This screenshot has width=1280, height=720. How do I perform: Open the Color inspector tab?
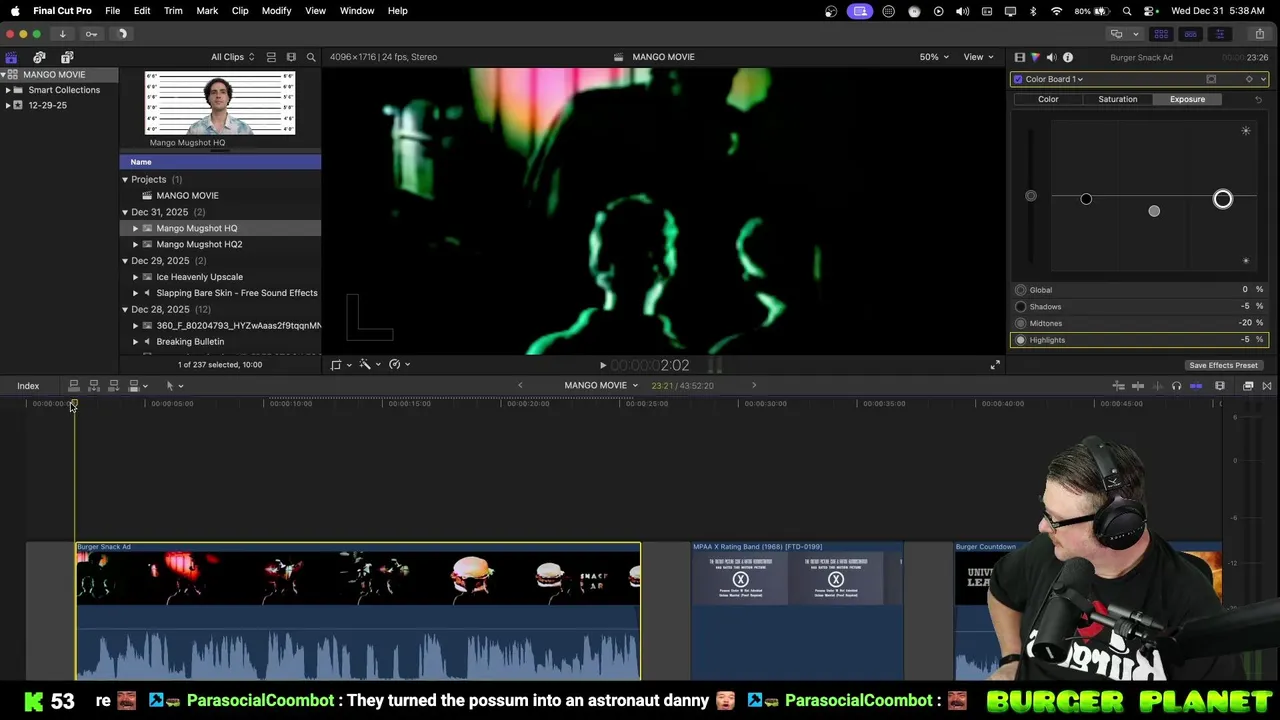(x=1035, y=57)
